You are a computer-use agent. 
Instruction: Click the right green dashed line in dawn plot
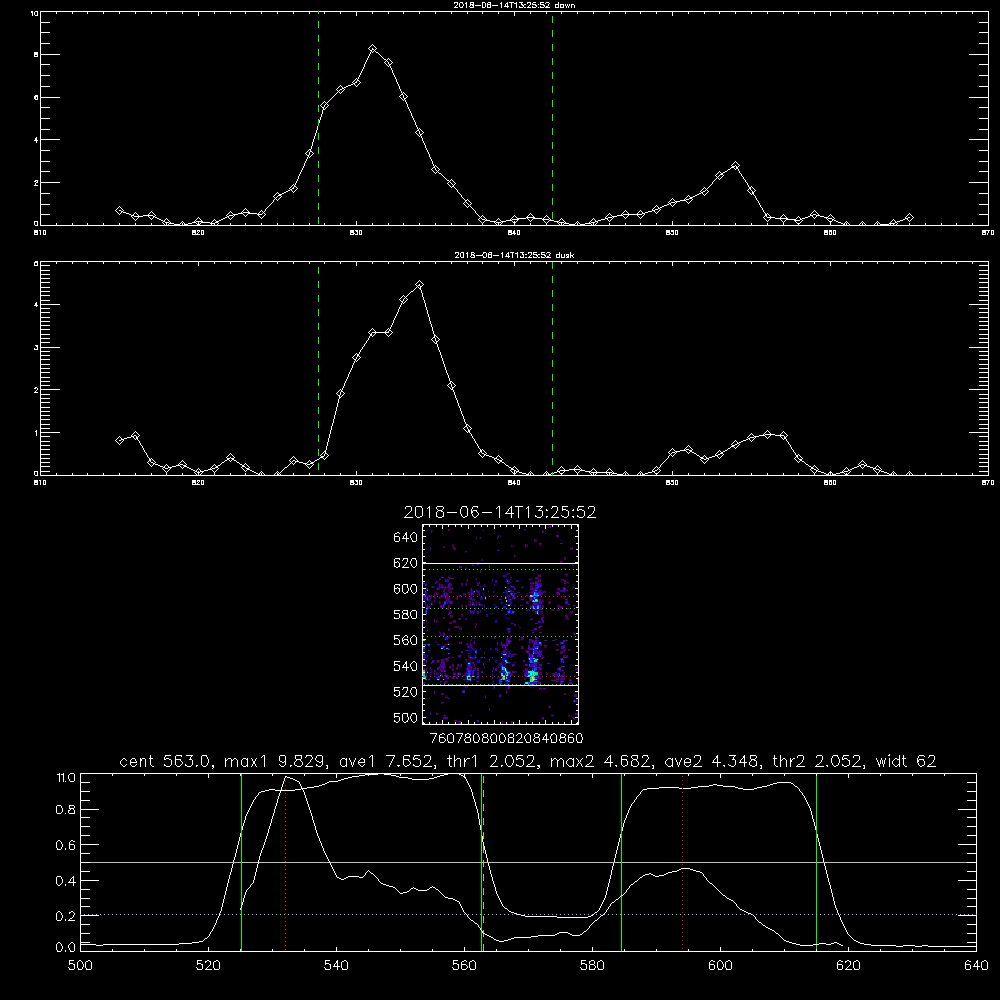552,119
